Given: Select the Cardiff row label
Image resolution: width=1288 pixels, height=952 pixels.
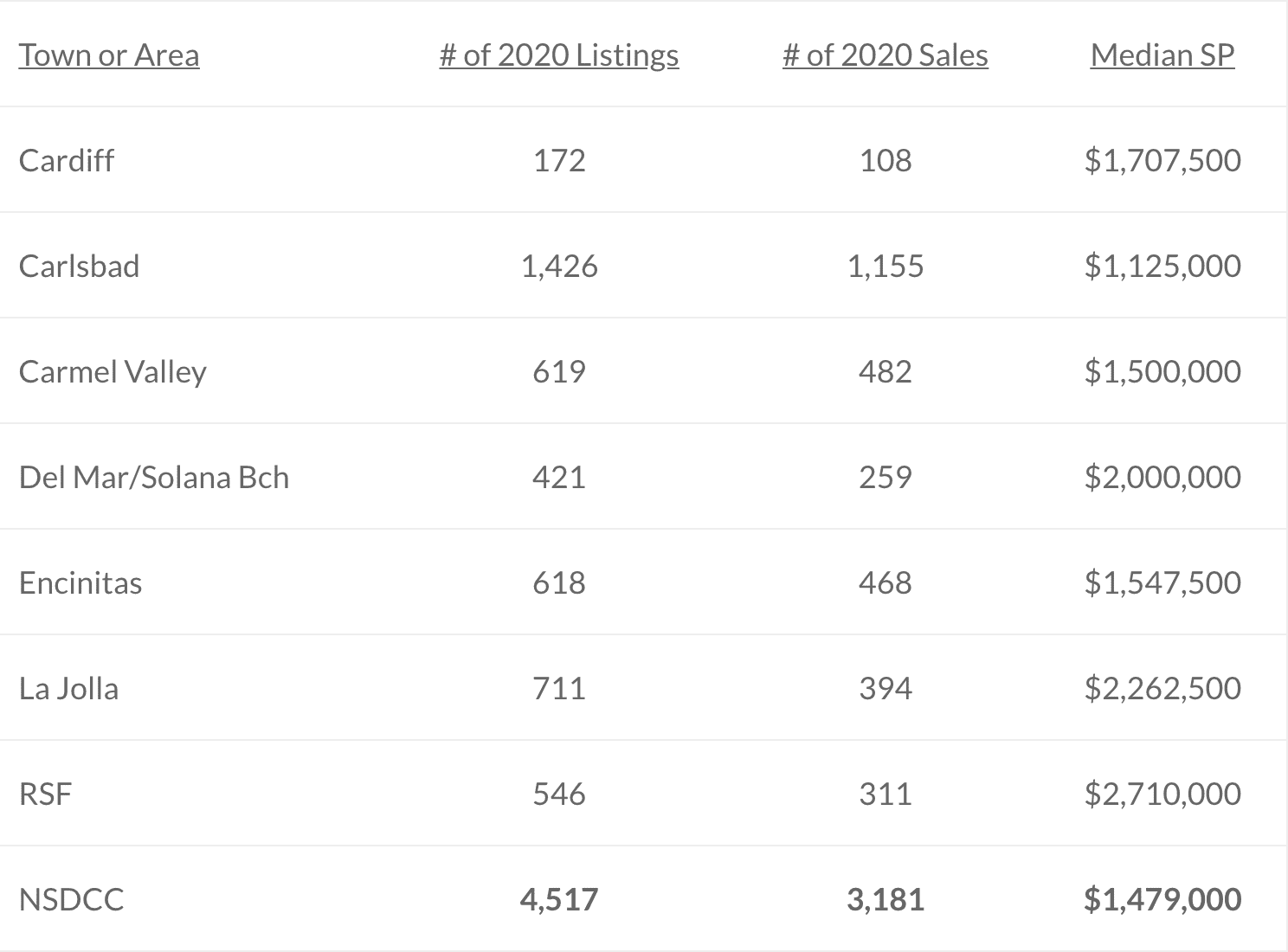Looking at the screenshot, I should [x=67, y=161].
